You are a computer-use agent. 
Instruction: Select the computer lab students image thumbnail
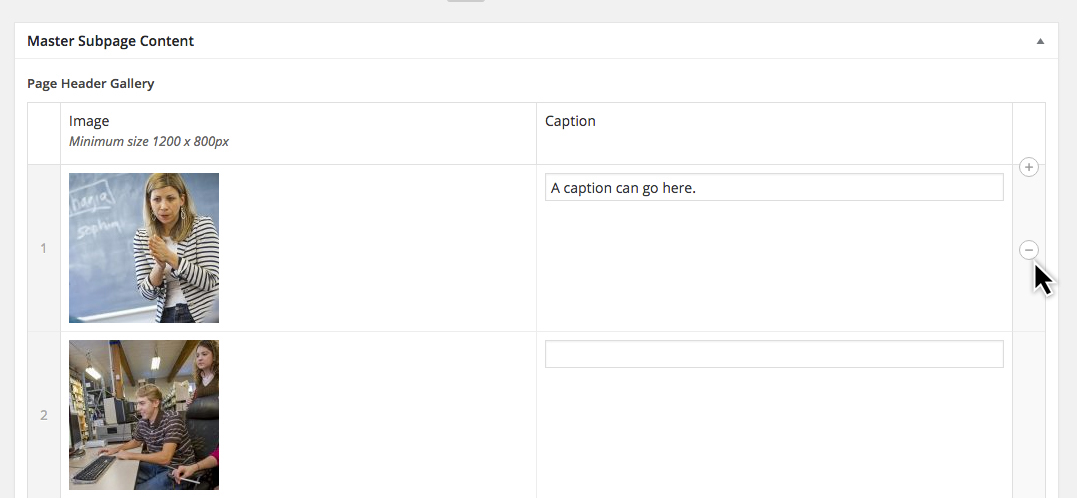144,415
